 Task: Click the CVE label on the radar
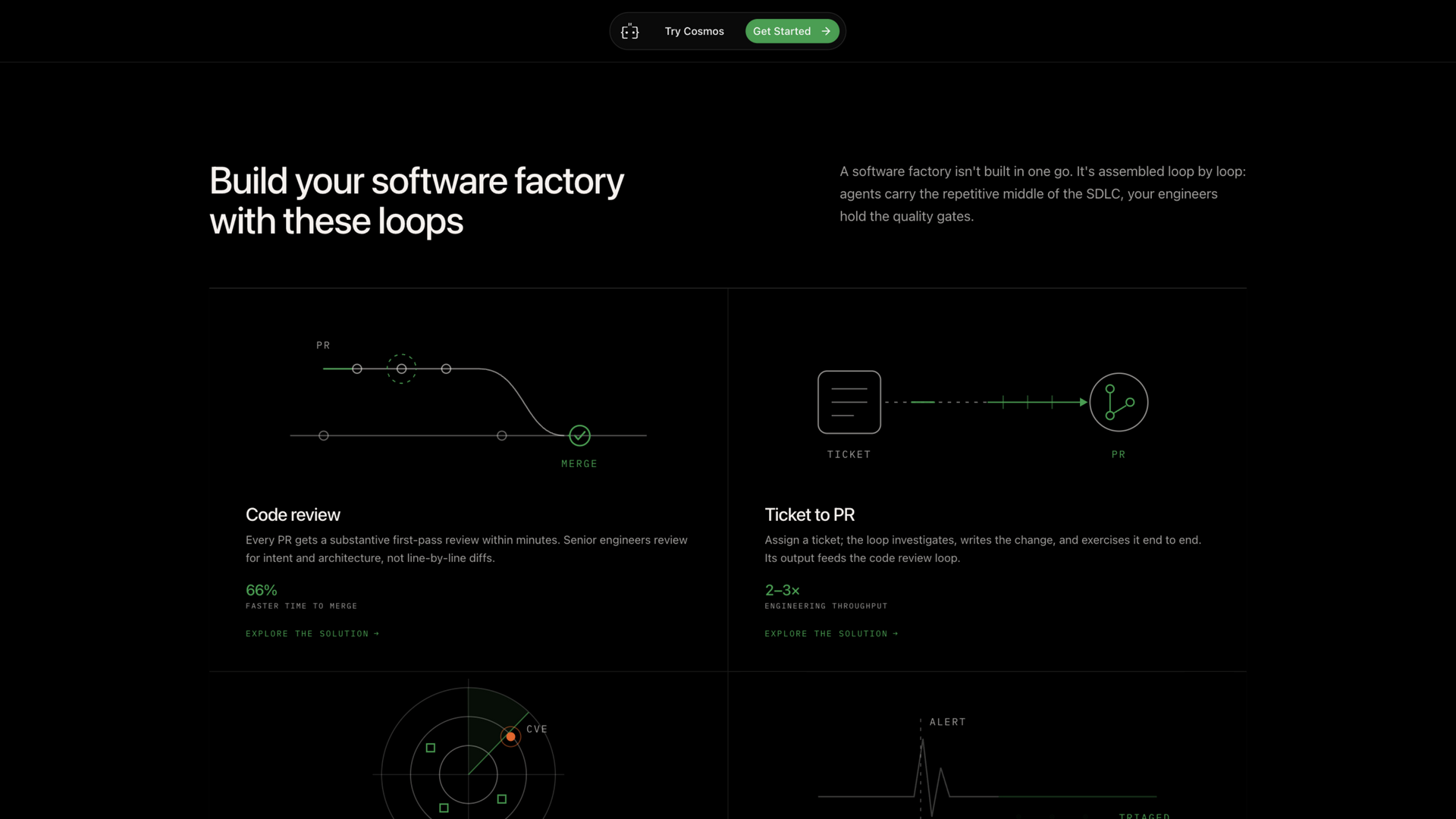[537, 729]
